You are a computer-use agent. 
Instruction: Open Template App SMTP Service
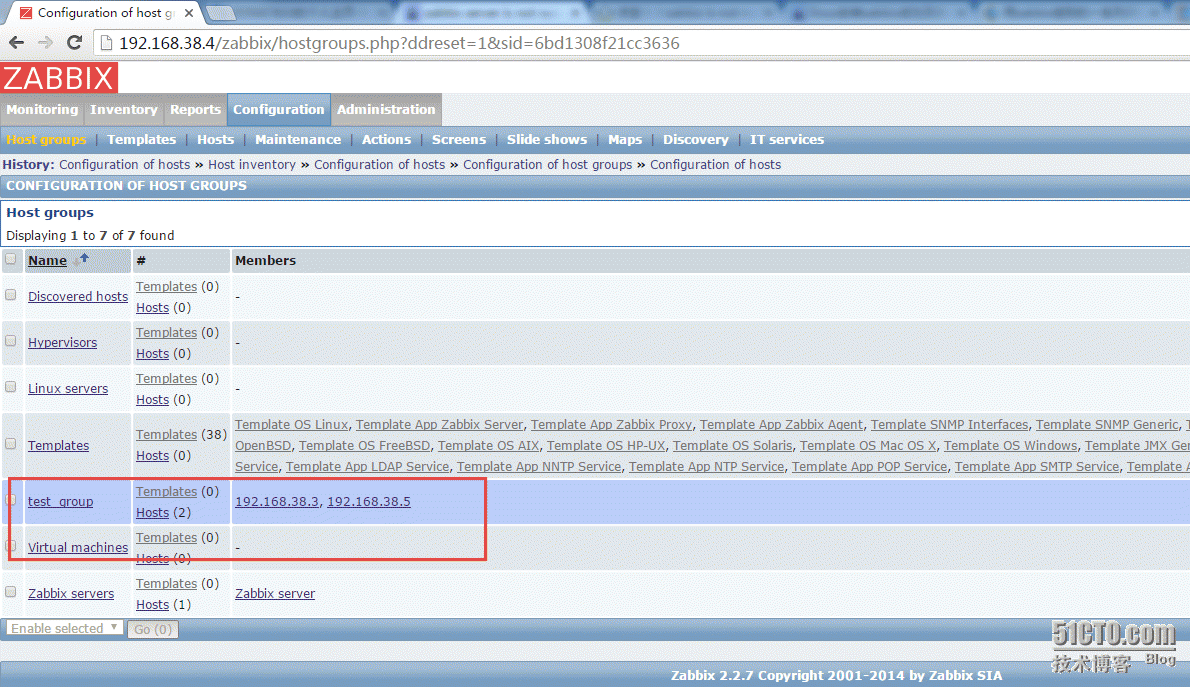(1037, 467)
